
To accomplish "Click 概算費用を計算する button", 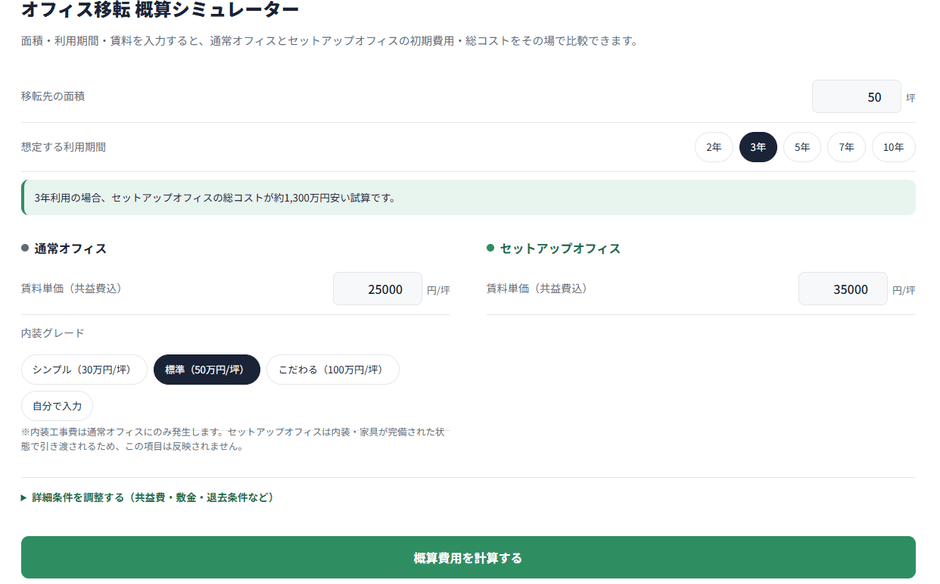I will tap(468, 558).
